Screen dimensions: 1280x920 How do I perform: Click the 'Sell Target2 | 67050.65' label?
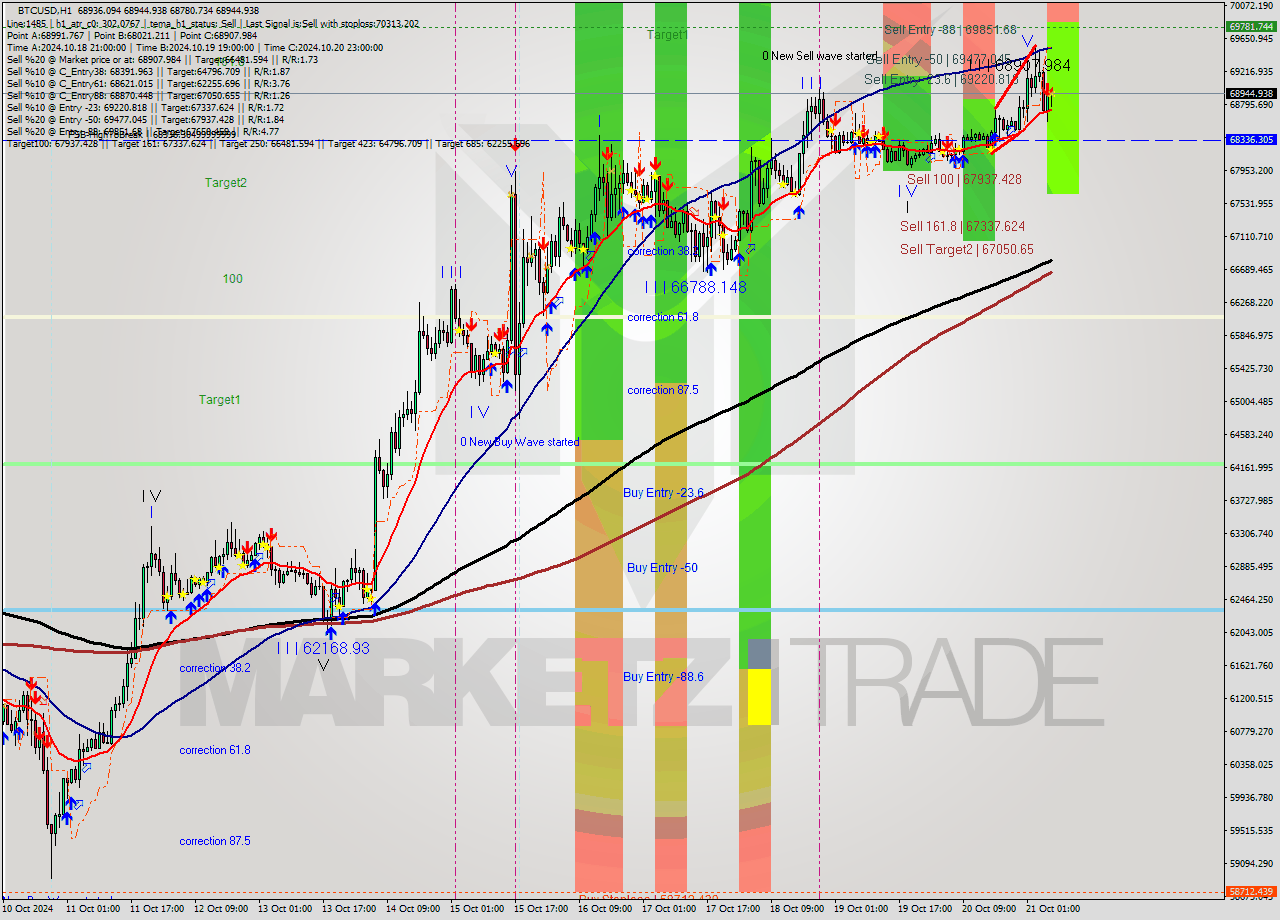[x=967, y=249]
